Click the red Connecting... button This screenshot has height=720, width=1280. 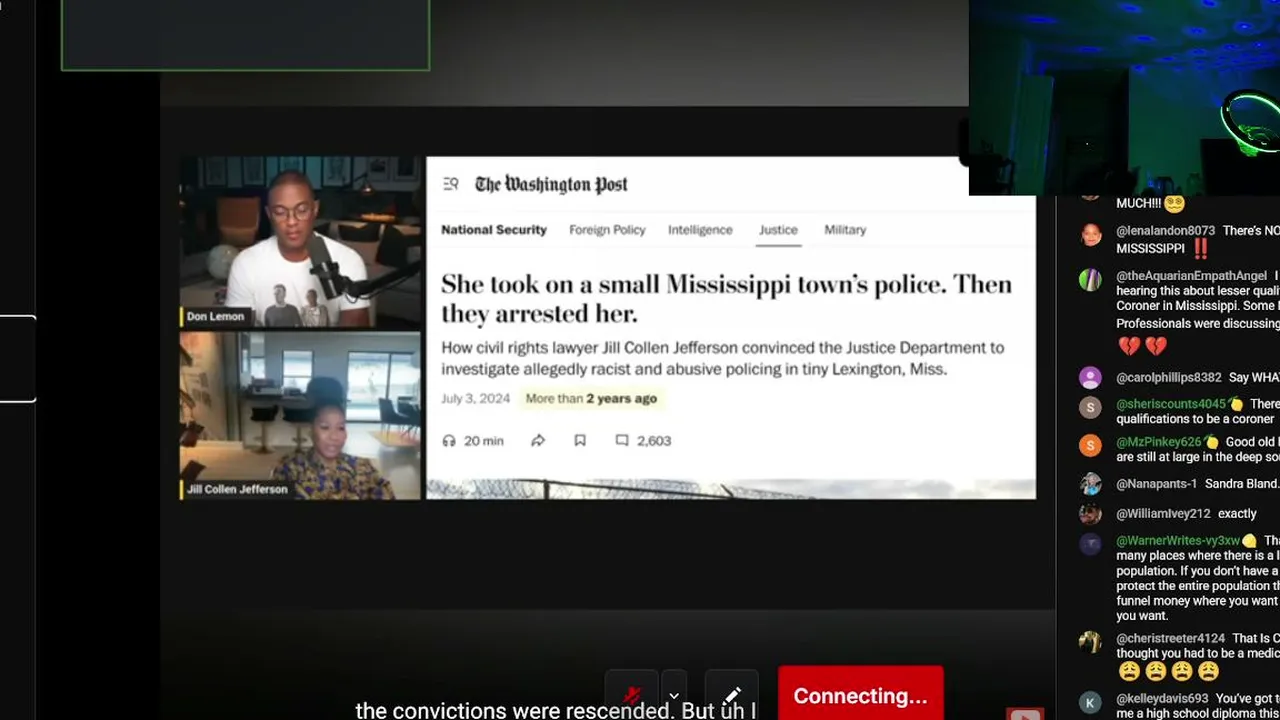(860, 695)
